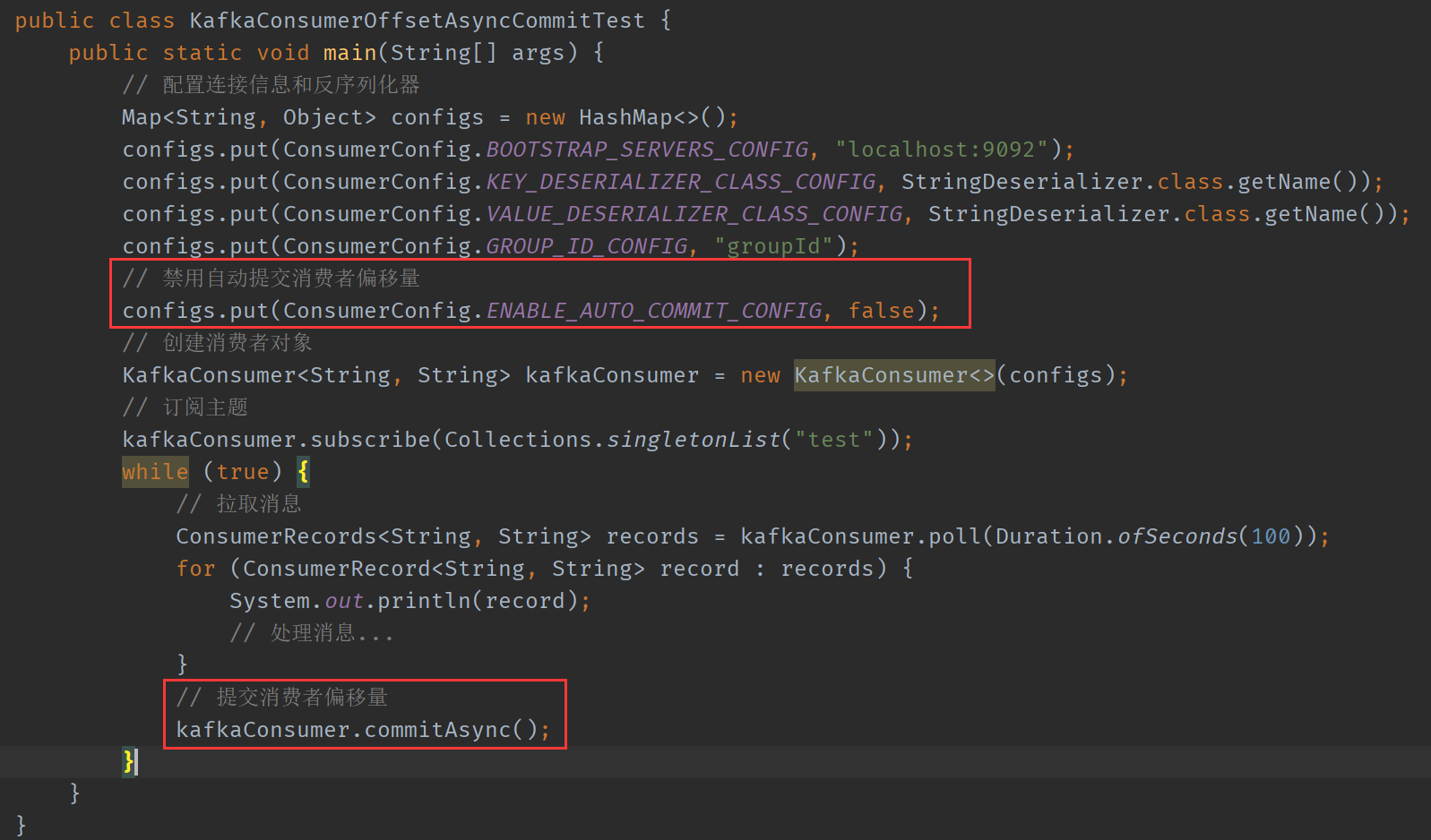Click singletonList method call
Viewport: 1431px width, 840px height.
click(694, 440)
